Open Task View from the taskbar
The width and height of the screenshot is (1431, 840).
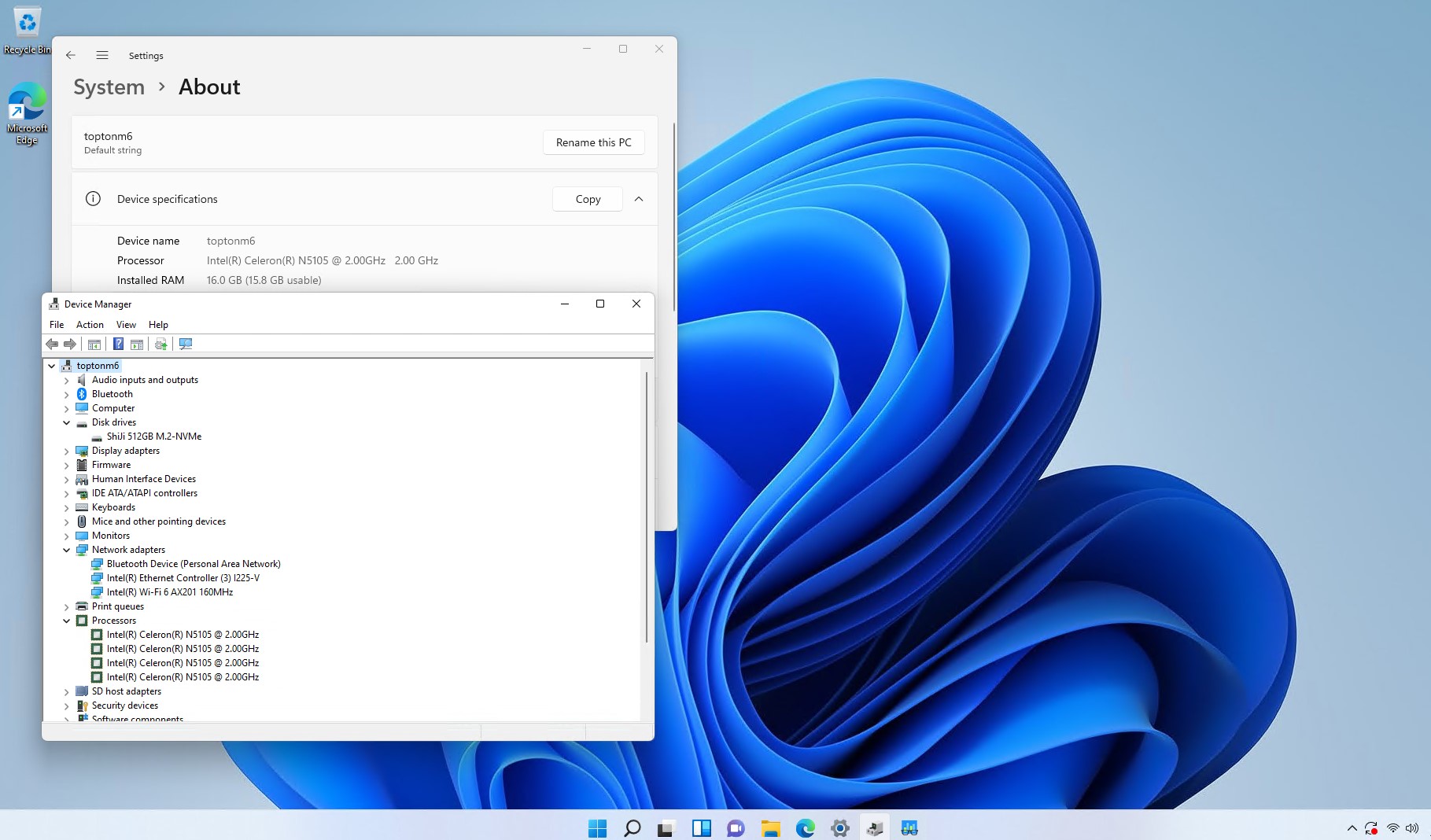(666, 828)
